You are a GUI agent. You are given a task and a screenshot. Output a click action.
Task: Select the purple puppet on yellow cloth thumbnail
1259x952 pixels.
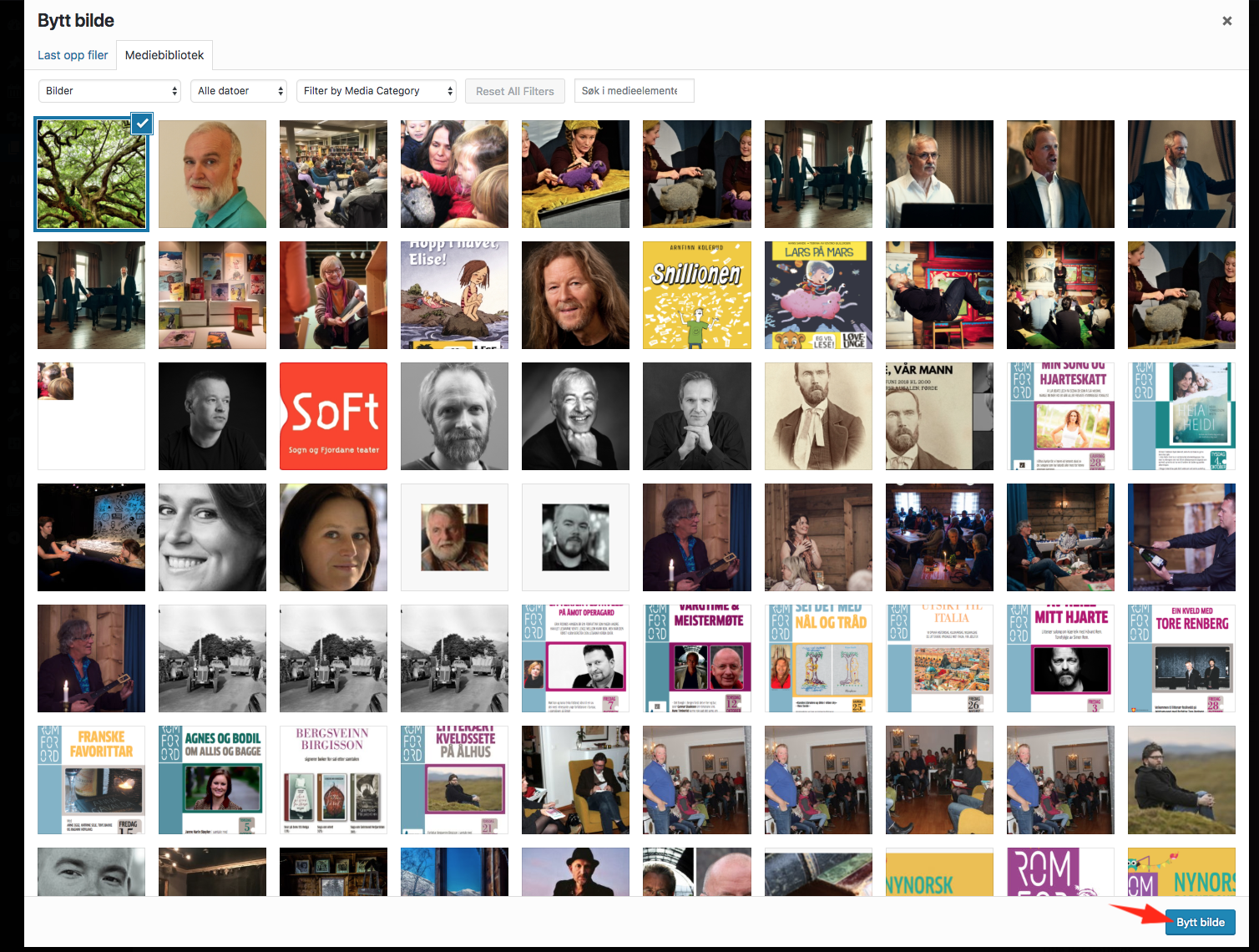point(575,175)
